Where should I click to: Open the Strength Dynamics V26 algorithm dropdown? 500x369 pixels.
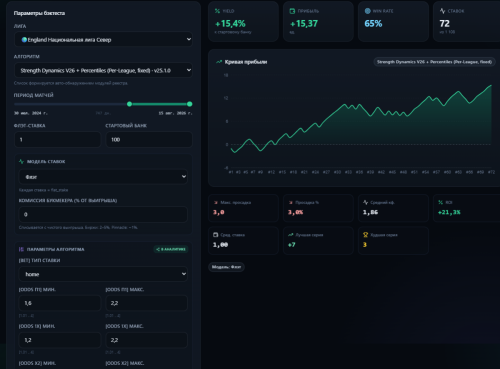click(103, 70)
